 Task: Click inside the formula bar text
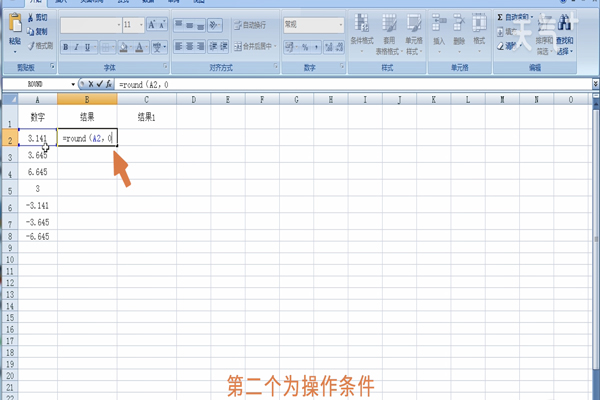pos(143,85)
